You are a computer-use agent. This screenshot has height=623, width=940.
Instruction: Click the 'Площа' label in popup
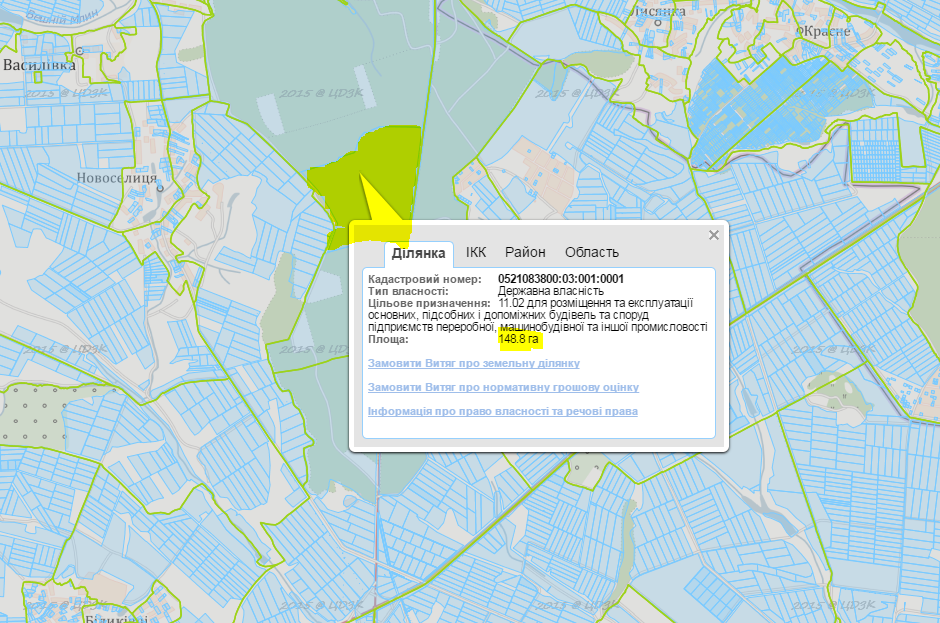point(391,340)
